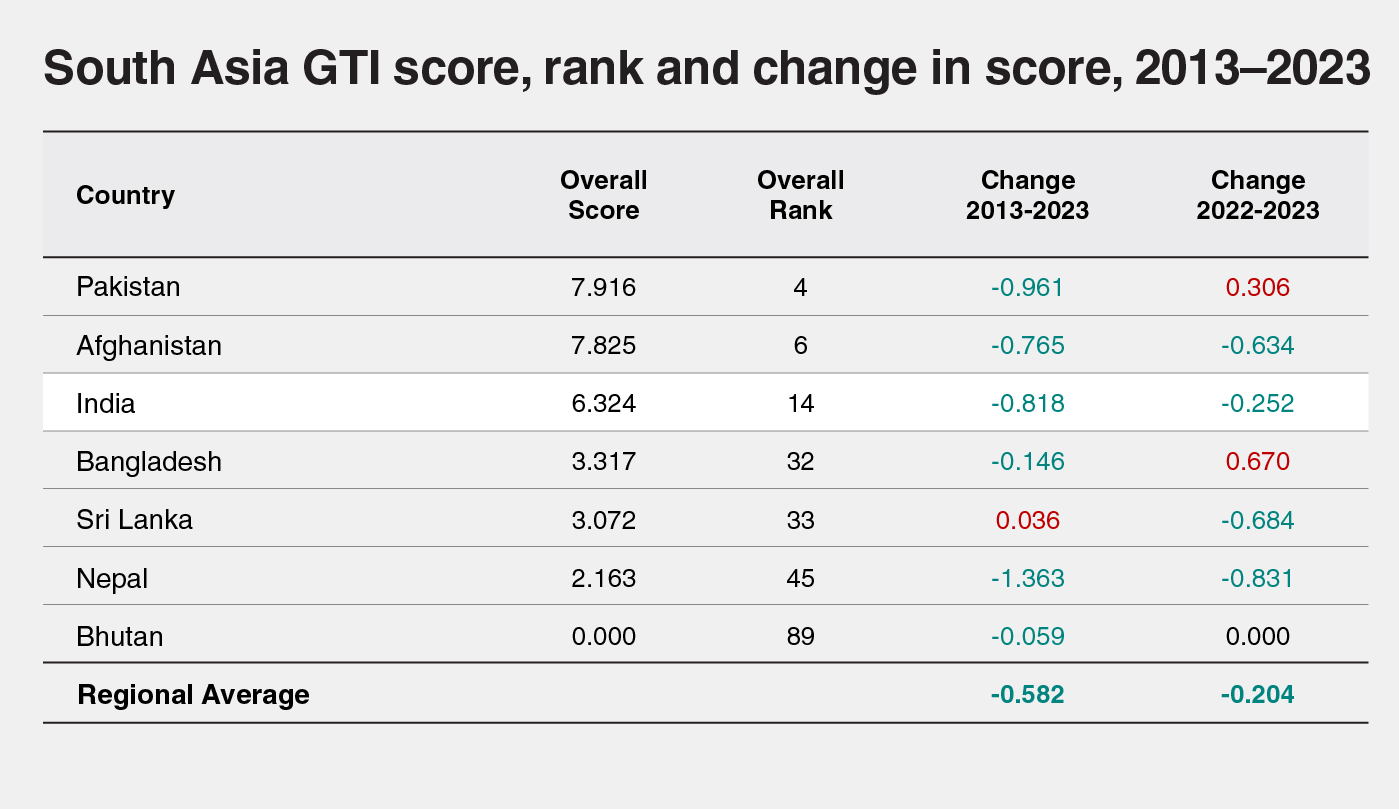
Task: Click Pakistan's overall score 7.916
Action: [x=603, y=287]
